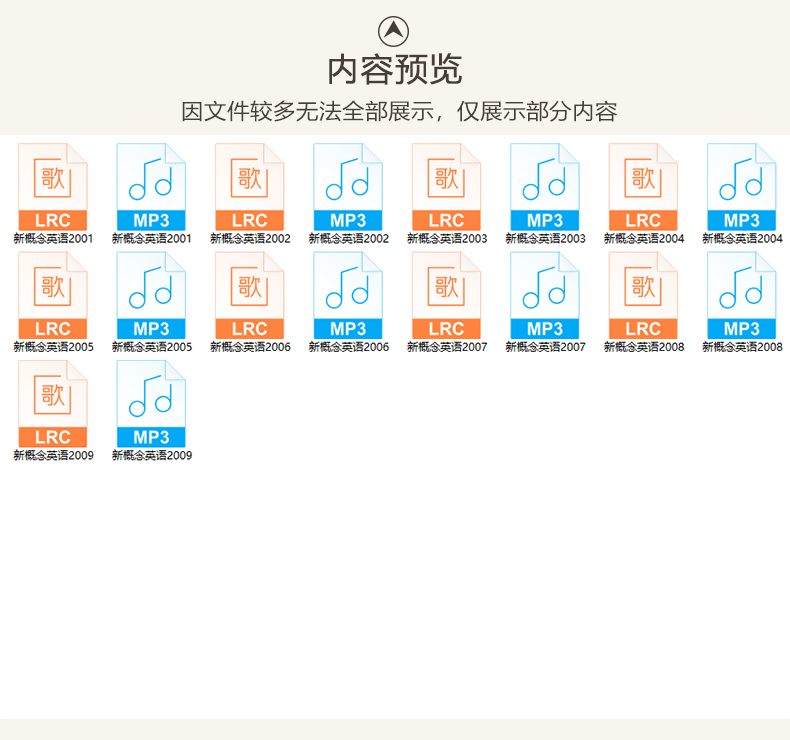Click the 内容预览 heading
The width and height of the screenshot is (790, 740).
[x=394, y=70]
